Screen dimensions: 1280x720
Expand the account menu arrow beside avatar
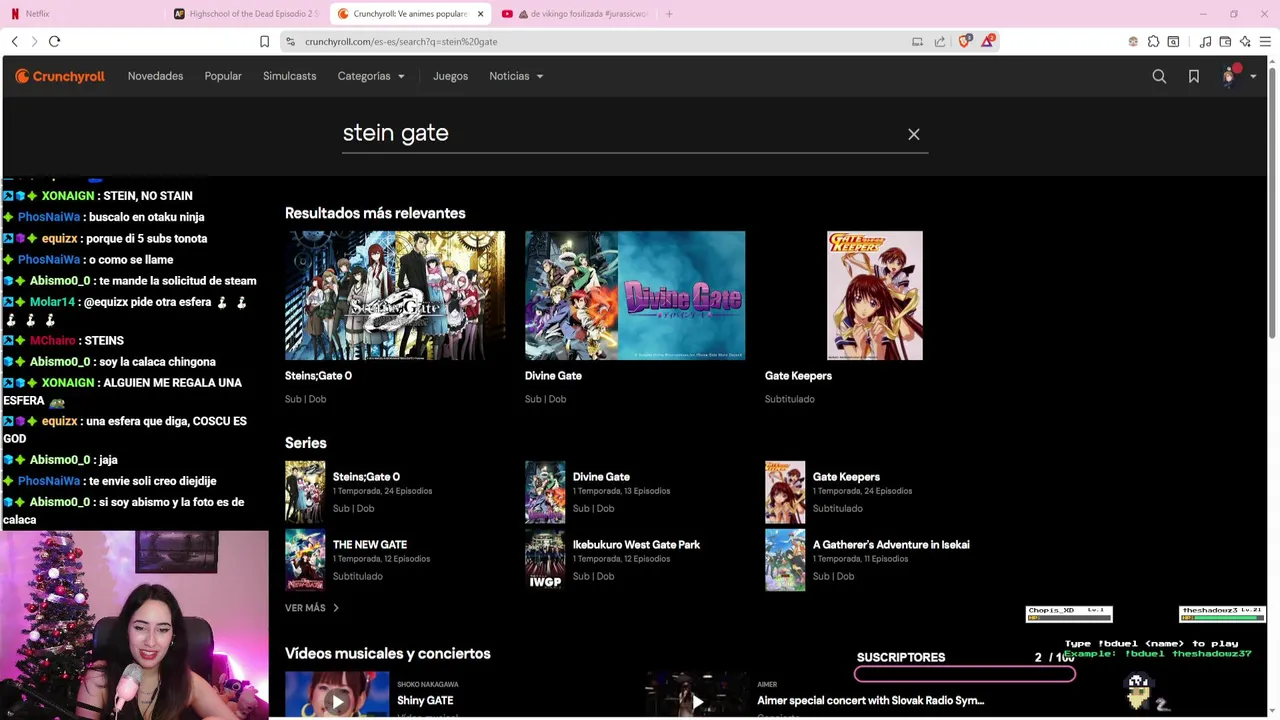(1253, 77)
